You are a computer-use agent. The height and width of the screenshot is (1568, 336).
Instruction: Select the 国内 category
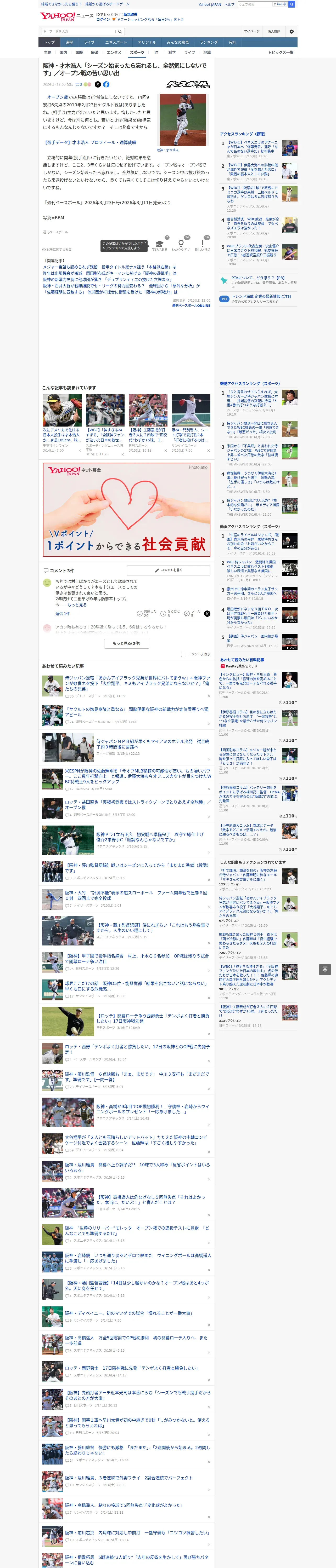[63, 52]
